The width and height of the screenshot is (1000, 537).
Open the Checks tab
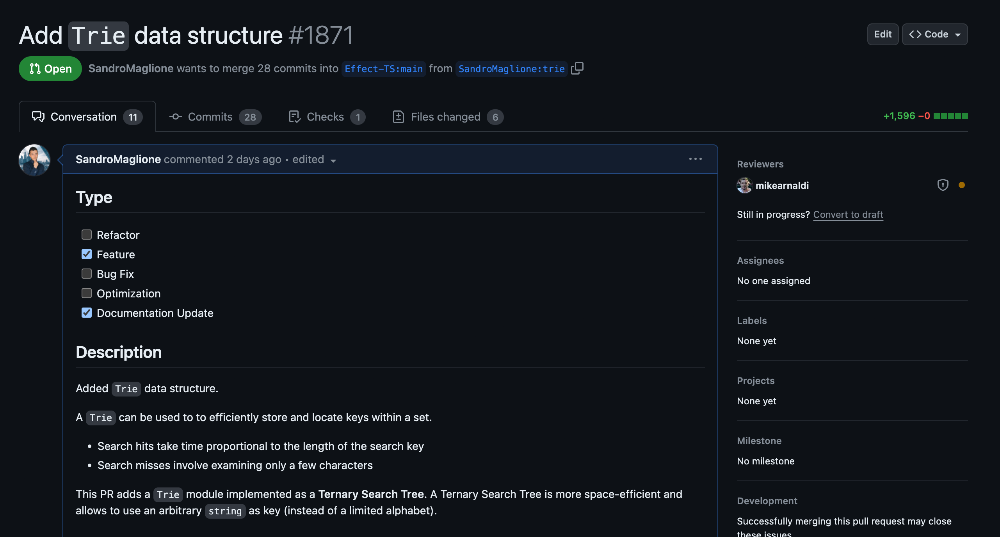326,117
